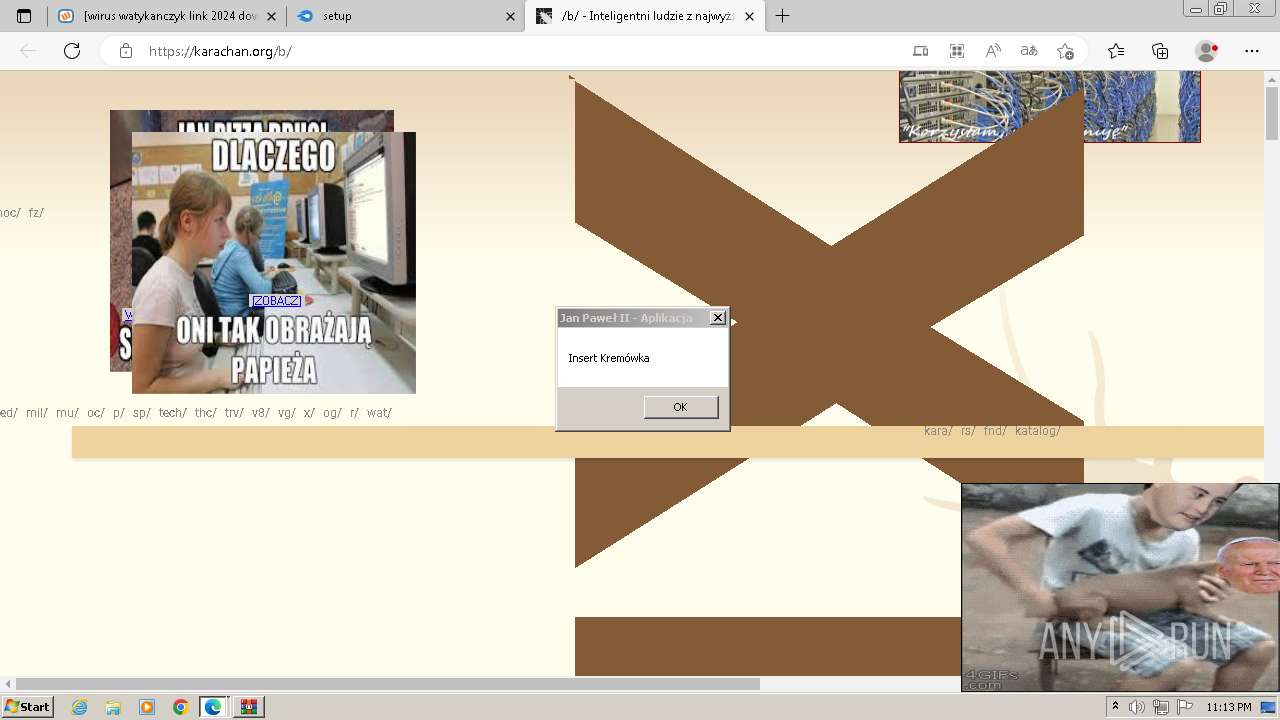The height and width of the screenshot is (720, 1280).
Task: Close the /b/ tab
Action: 749,16
